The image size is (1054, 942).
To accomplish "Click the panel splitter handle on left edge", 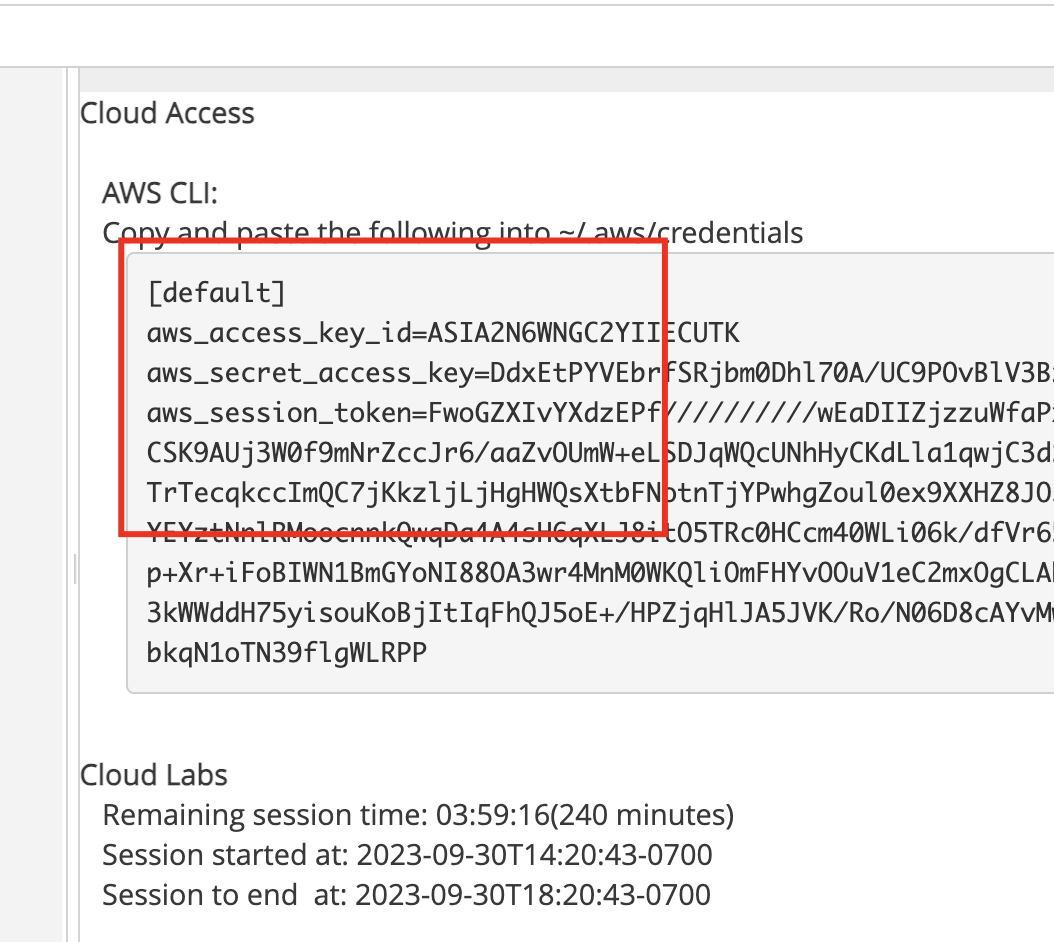I will coord(75,570).
